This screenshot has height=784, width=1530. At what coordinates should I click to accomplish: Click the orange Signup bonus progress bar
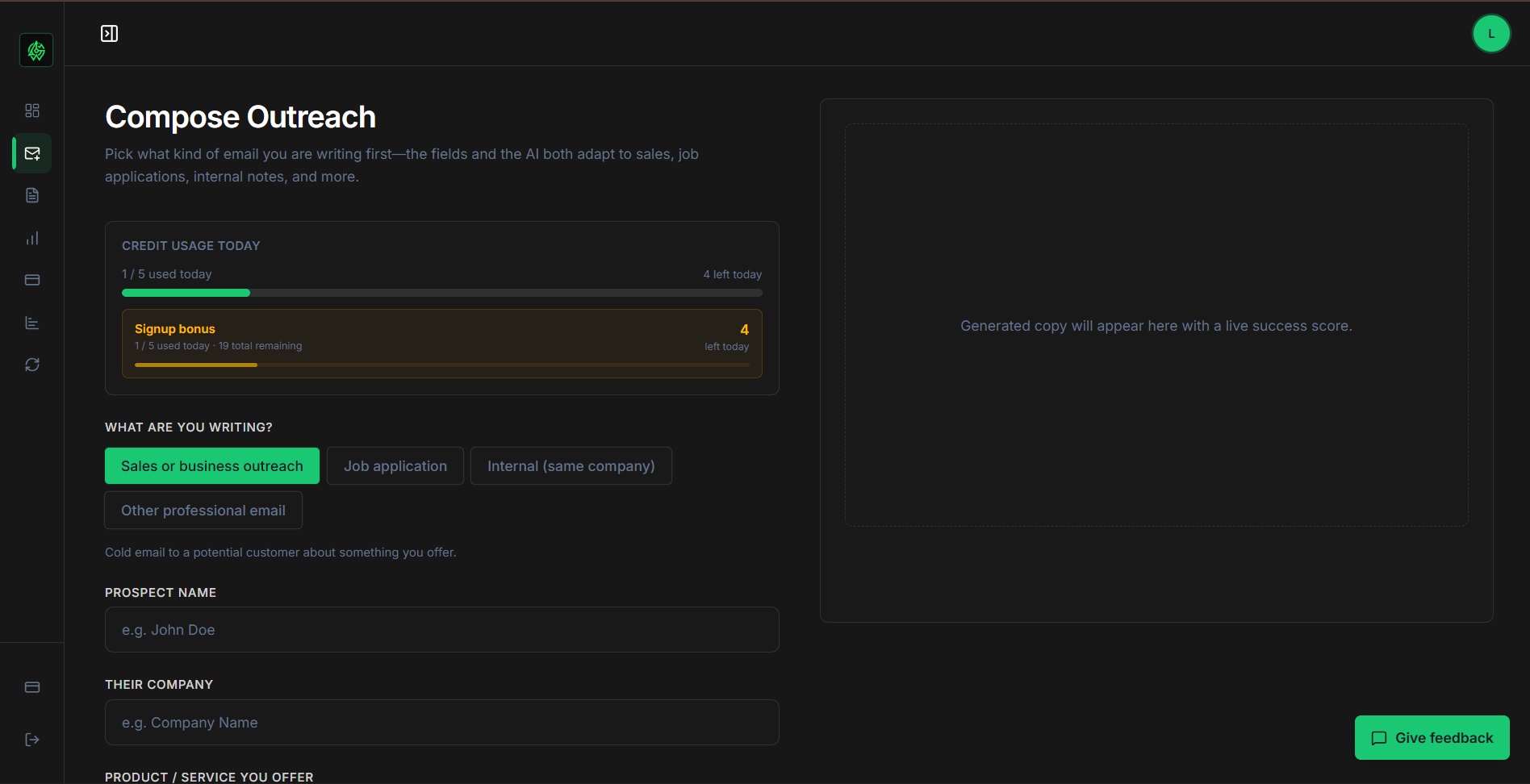point(442,365)
